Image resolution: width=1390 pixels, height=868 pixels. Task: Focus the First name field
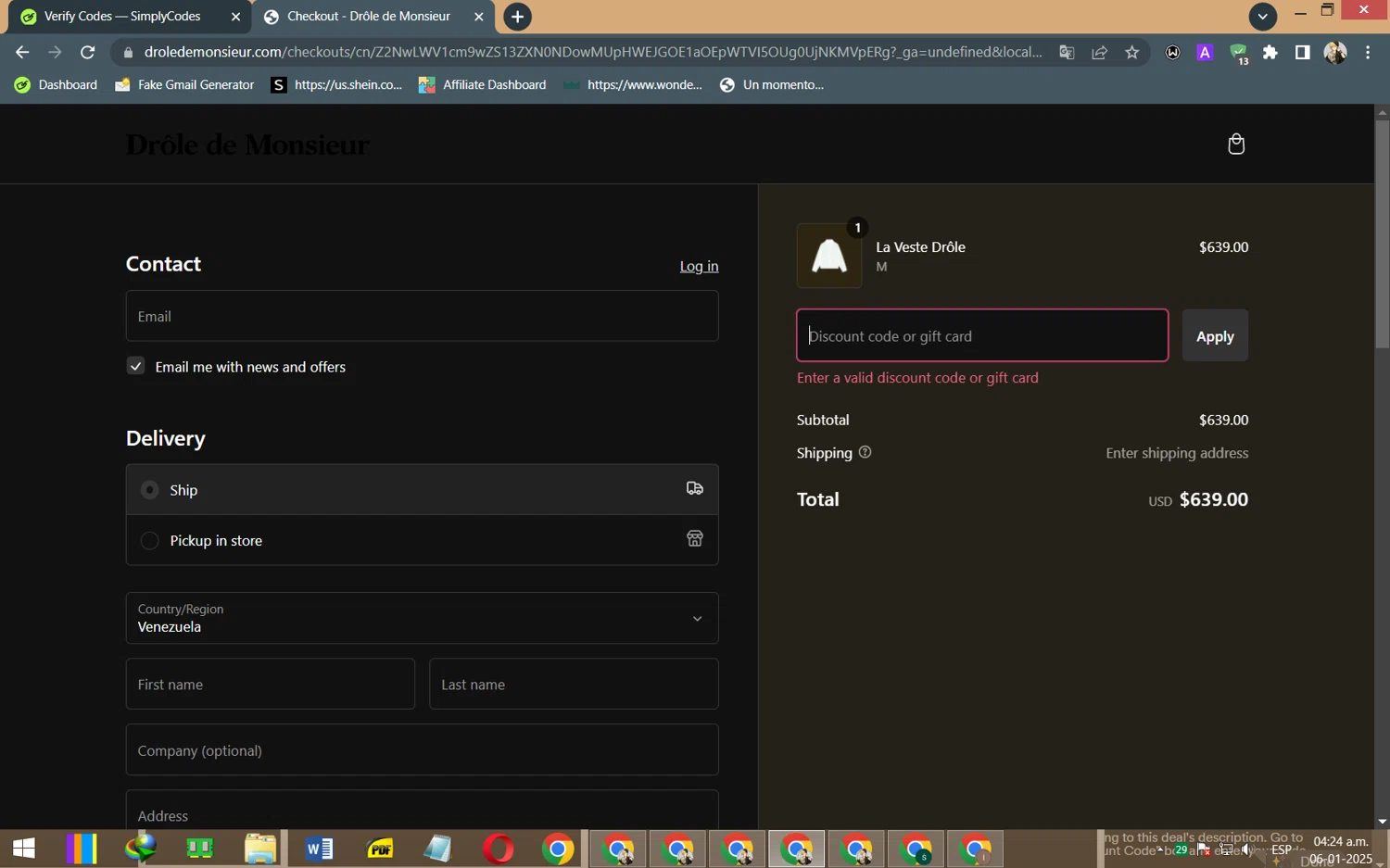pyautogui.click(x=270, y=684)
